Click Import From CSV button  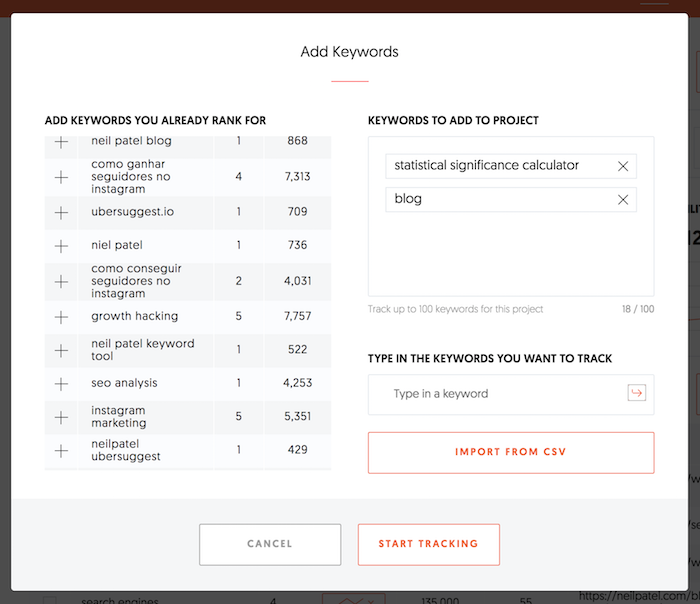[x=511, y=452]
